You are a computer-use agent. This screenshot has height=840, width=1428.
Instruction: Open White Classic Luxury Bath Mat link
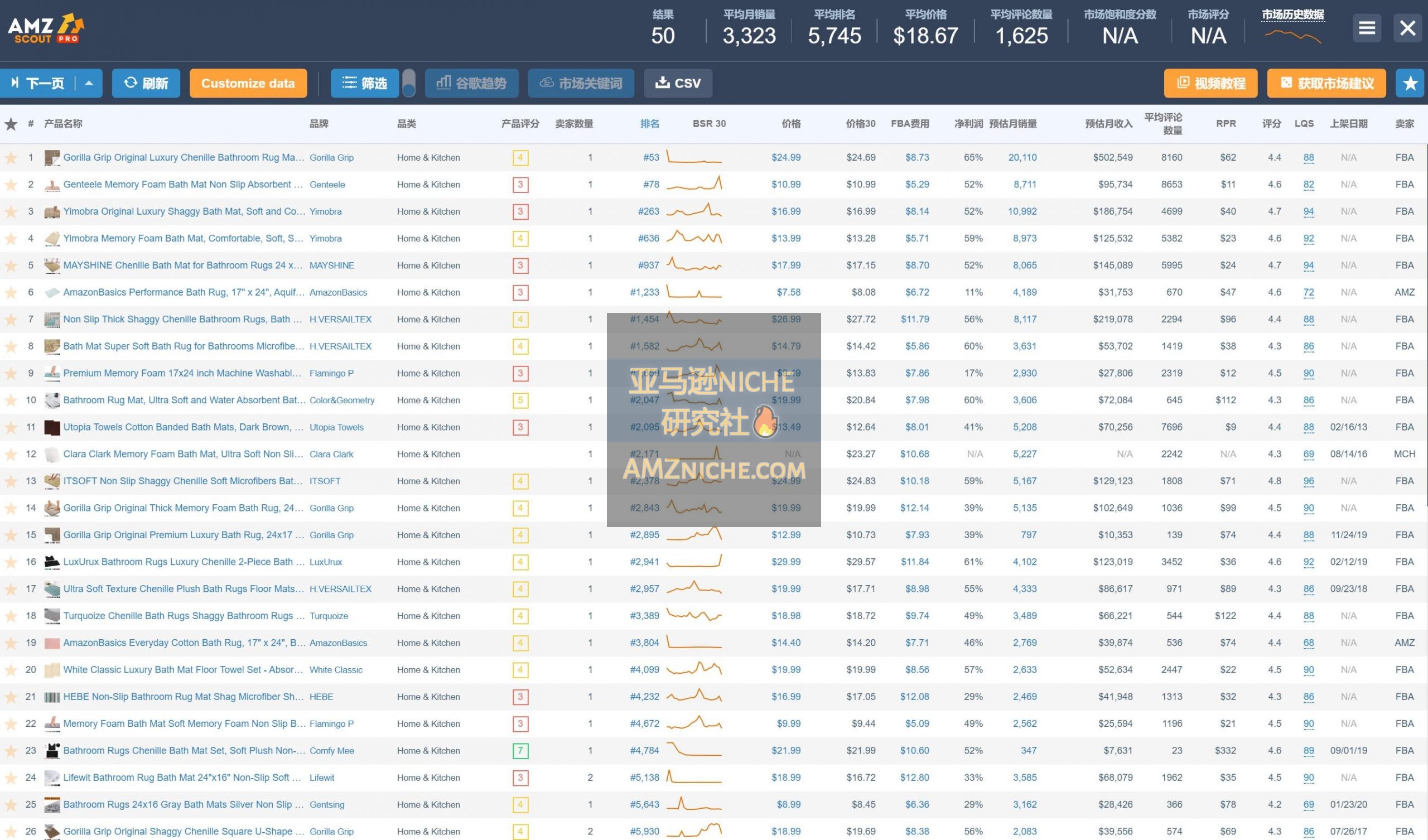coord(182,669)
